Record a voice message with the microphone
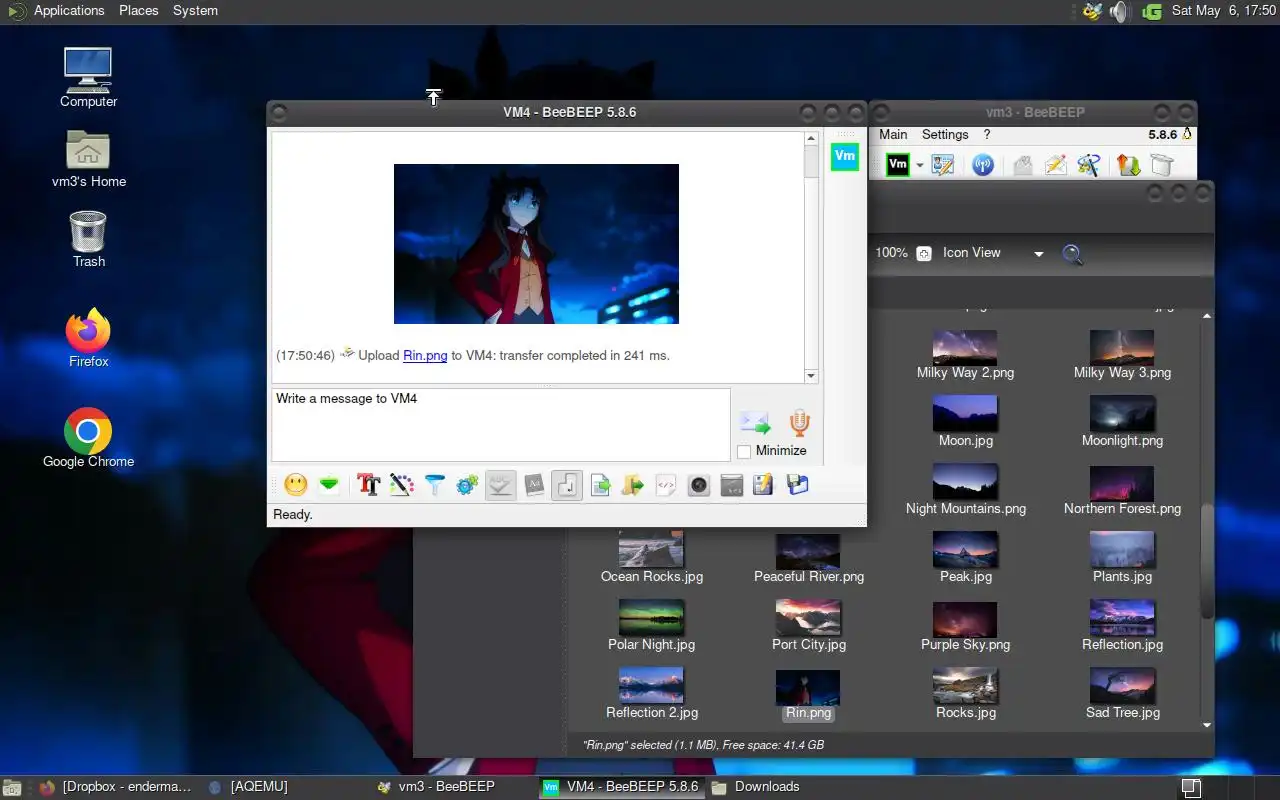1280x800 pixels. click(x=798, y=423)
